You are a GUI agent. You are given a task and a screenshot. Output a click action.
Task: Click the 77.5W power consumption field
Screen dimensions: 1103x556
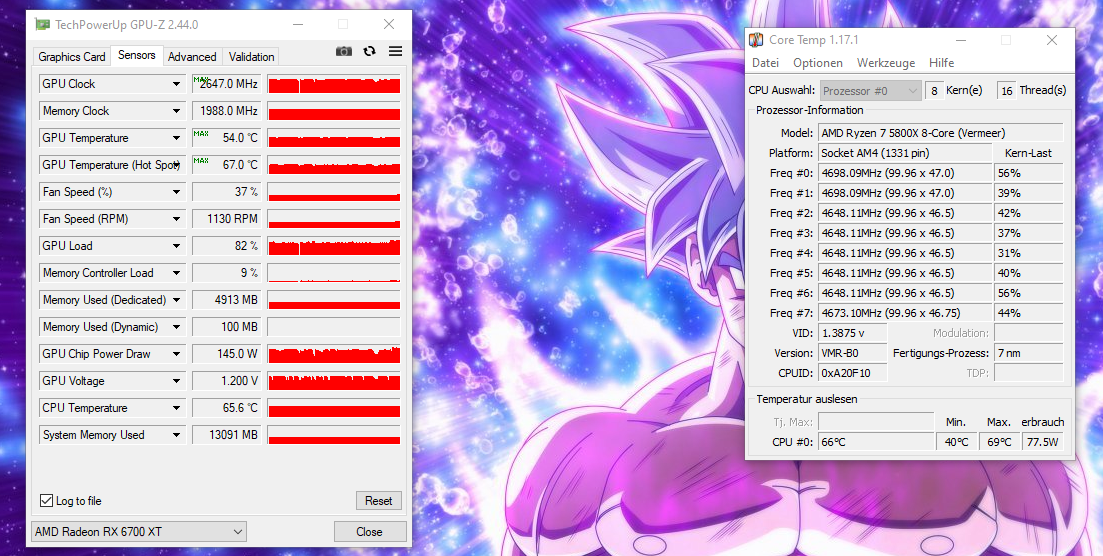[1042, 442]
